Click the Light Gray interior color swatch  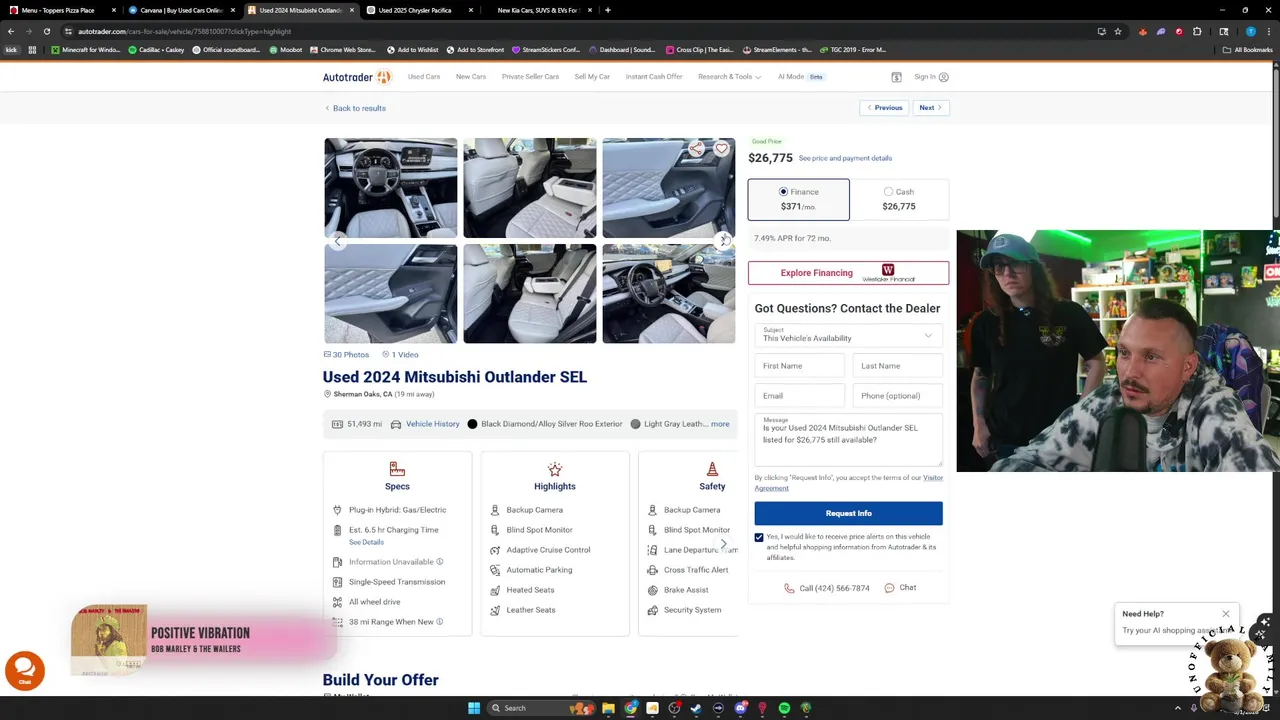coord(635,424)
